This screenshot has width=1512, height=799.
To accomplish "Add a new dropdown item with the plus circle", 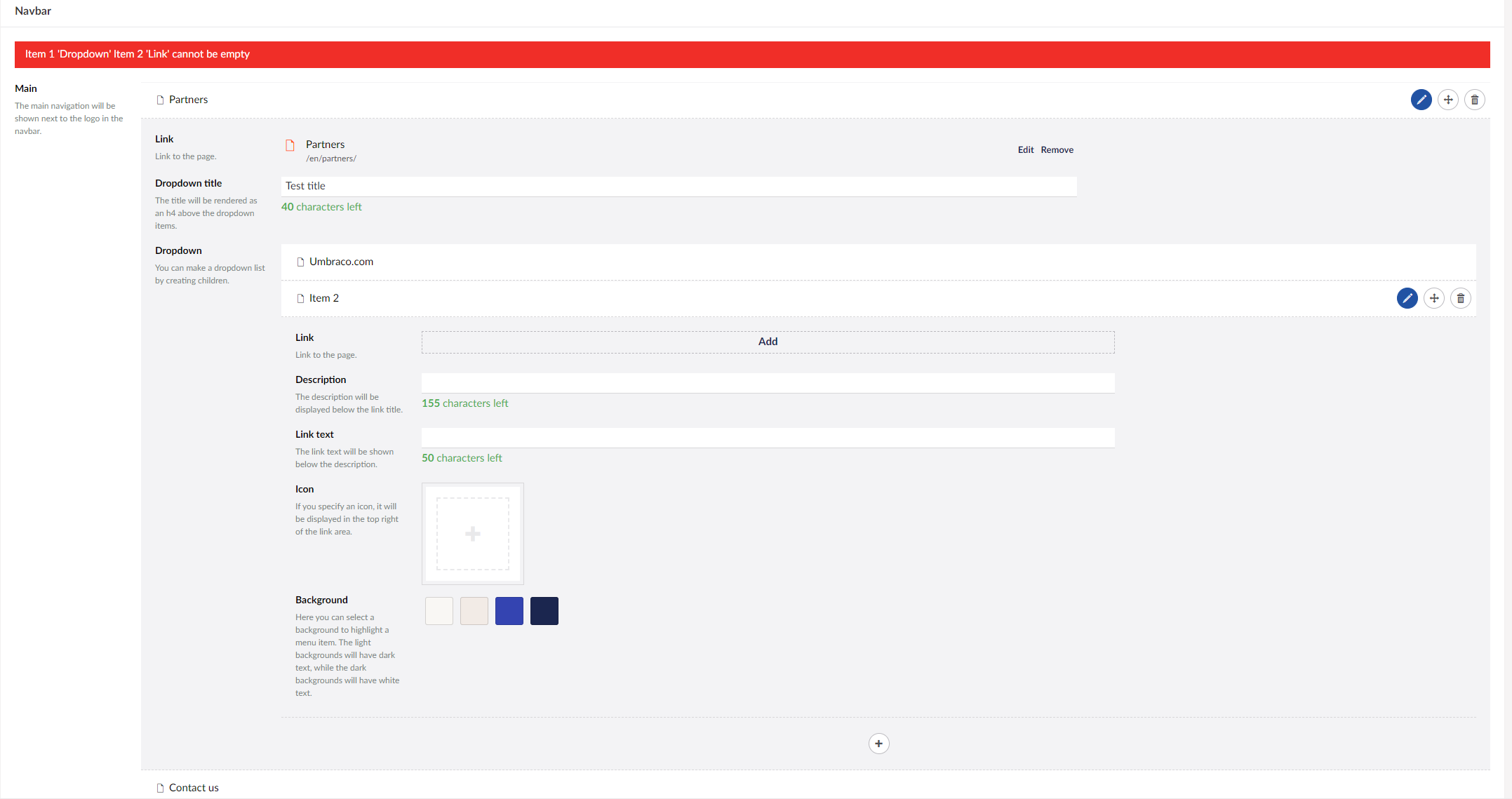I will 878,744.
